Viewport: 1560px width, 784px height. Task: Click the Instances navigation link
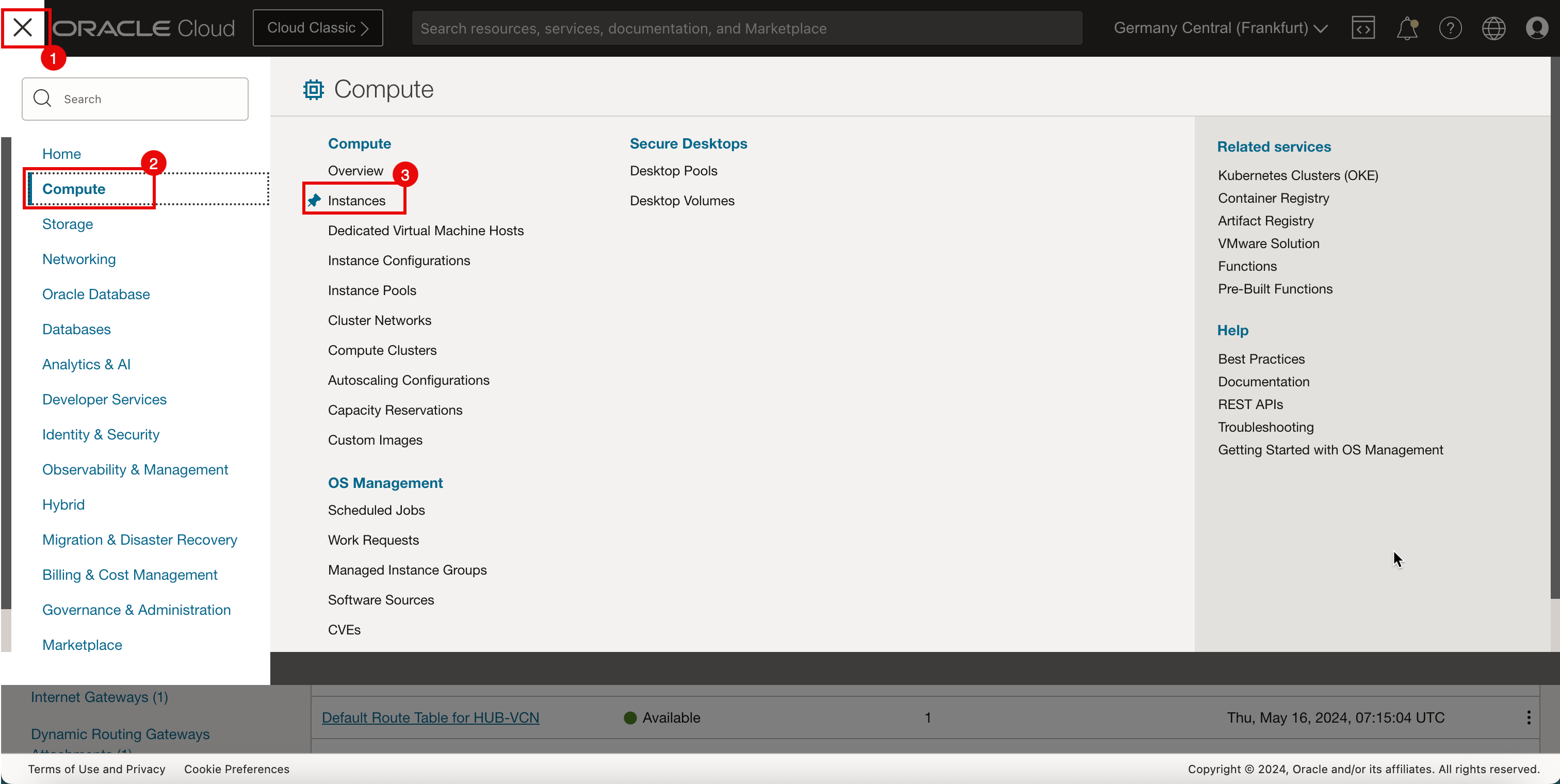tap(357, 200)
